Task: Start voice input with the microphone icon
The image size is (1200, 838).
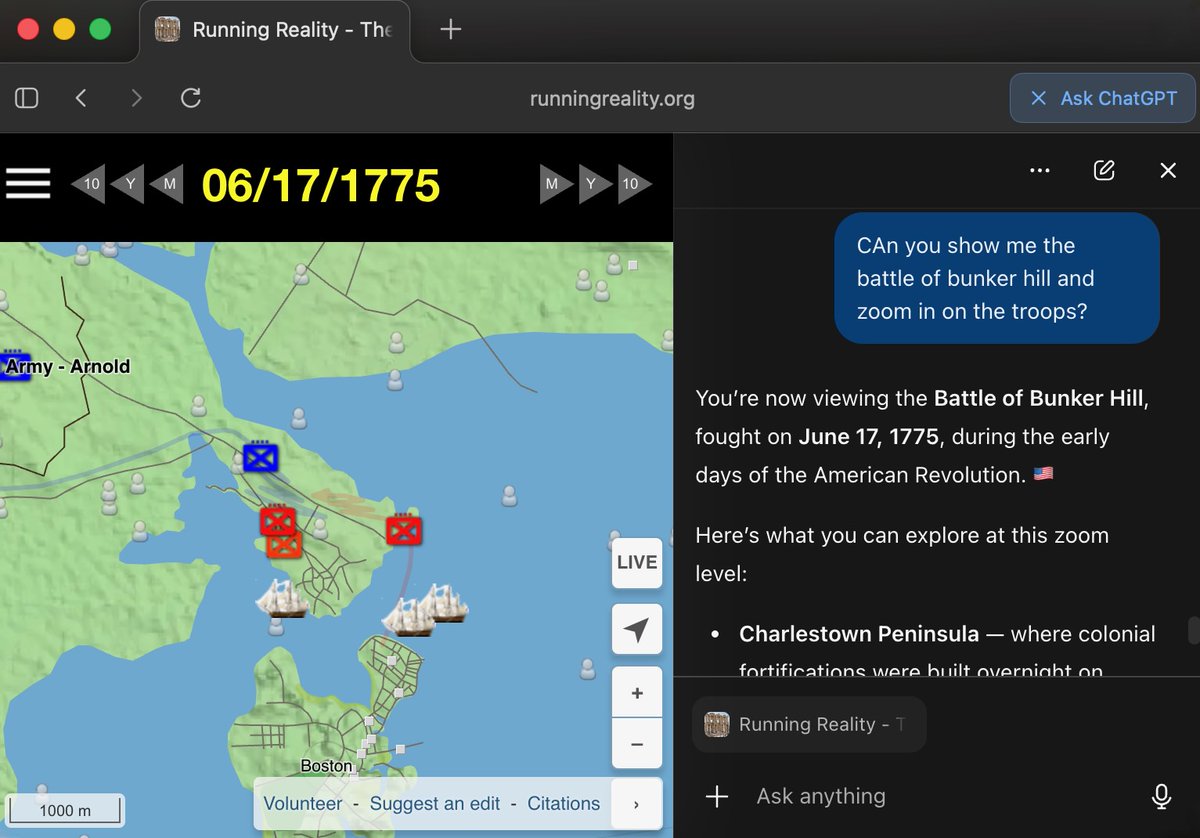Action: 1161,796
